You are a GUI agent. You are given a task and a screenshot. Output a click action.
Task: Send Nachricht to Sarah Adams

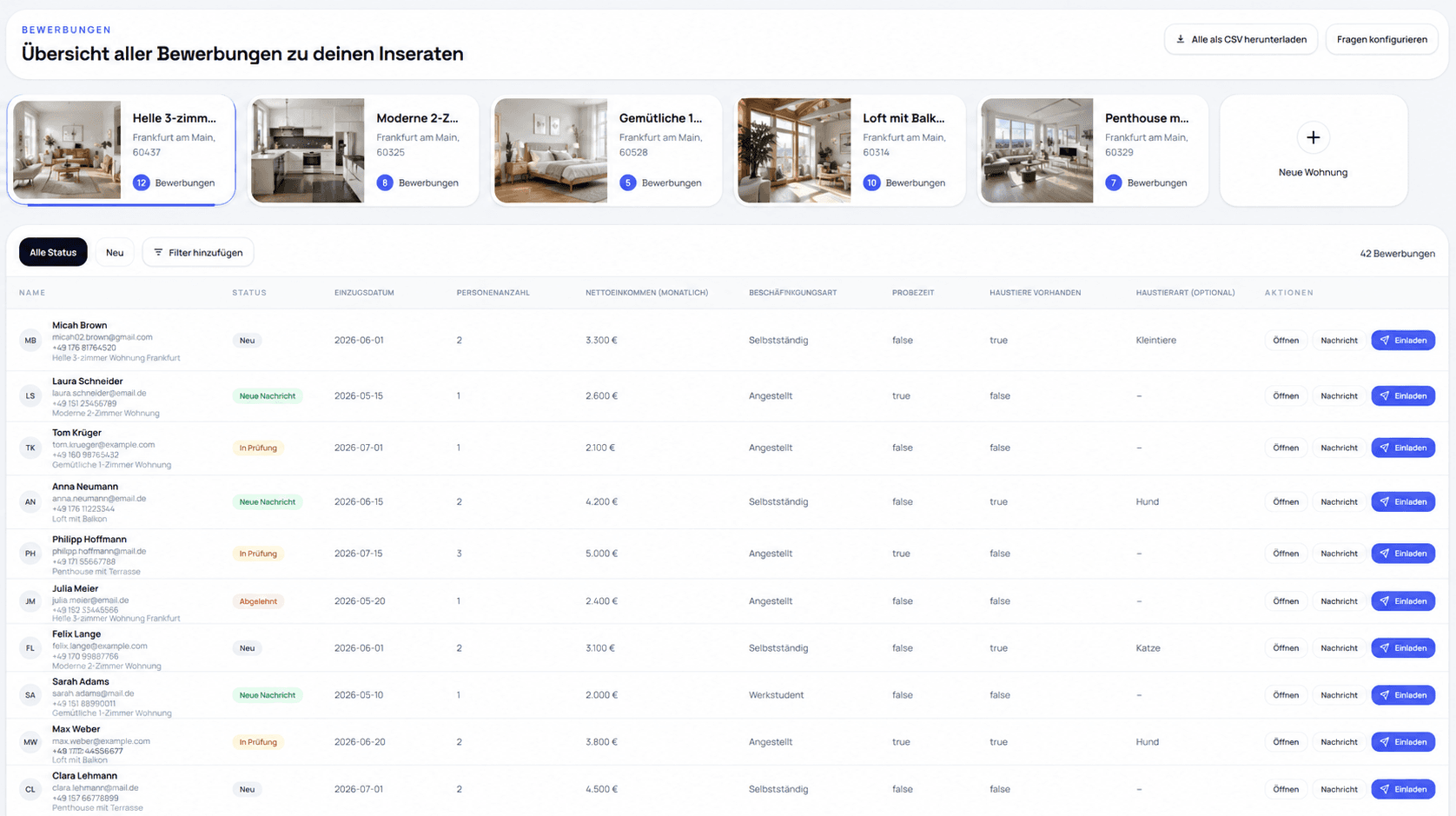click(1339, 695)
